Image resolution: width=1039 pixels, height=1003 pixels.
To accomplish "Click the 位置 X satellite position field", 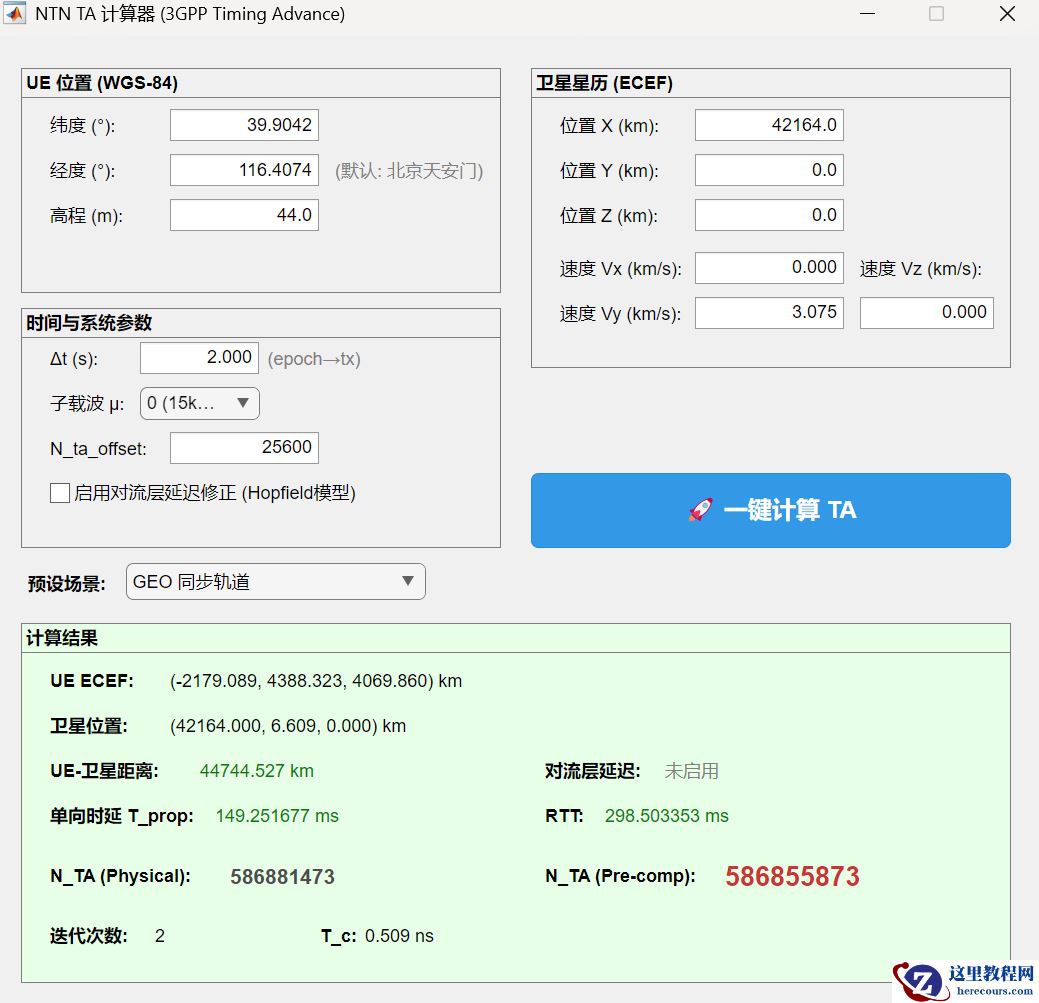I will coord(769,124).
